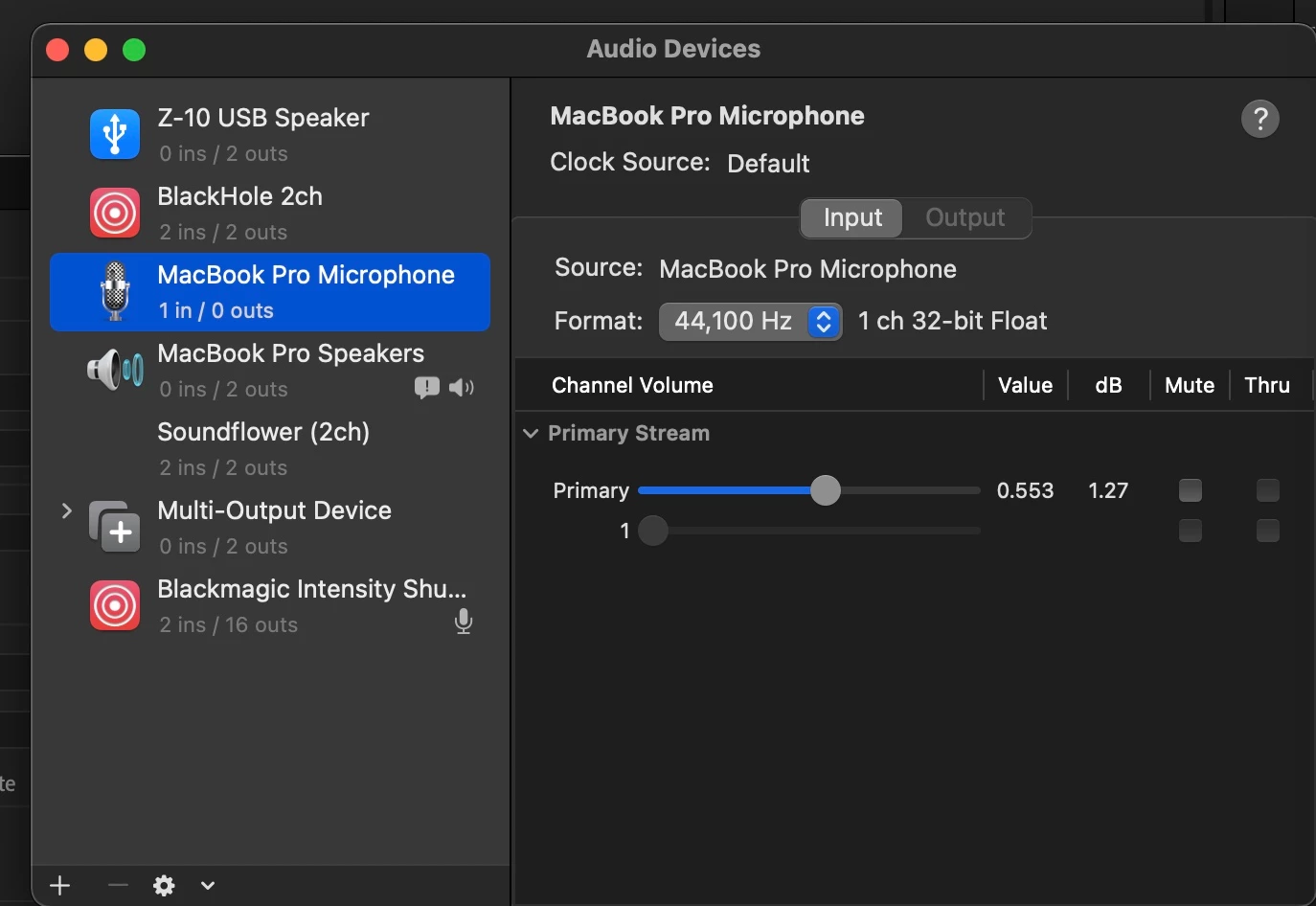Click the '1 in / 0 outs' text
Image resolution: width=1316 pixels, height=906 pixels.
[x=216, y=310]
